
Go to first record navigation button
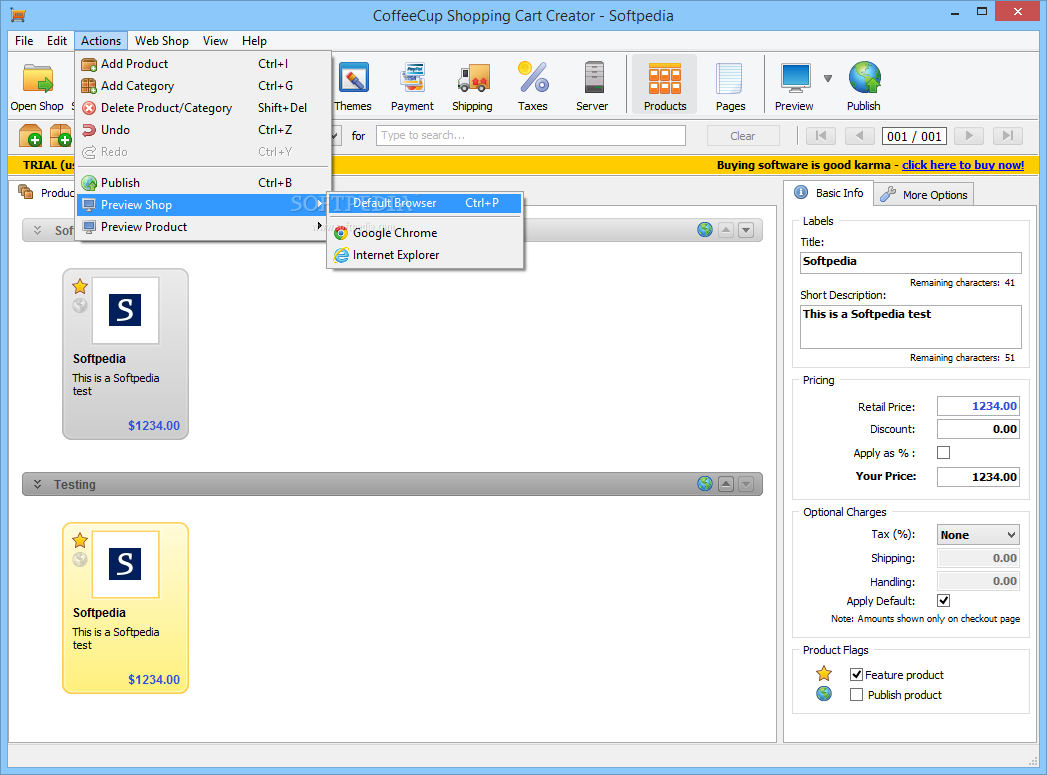pos(821,136)
